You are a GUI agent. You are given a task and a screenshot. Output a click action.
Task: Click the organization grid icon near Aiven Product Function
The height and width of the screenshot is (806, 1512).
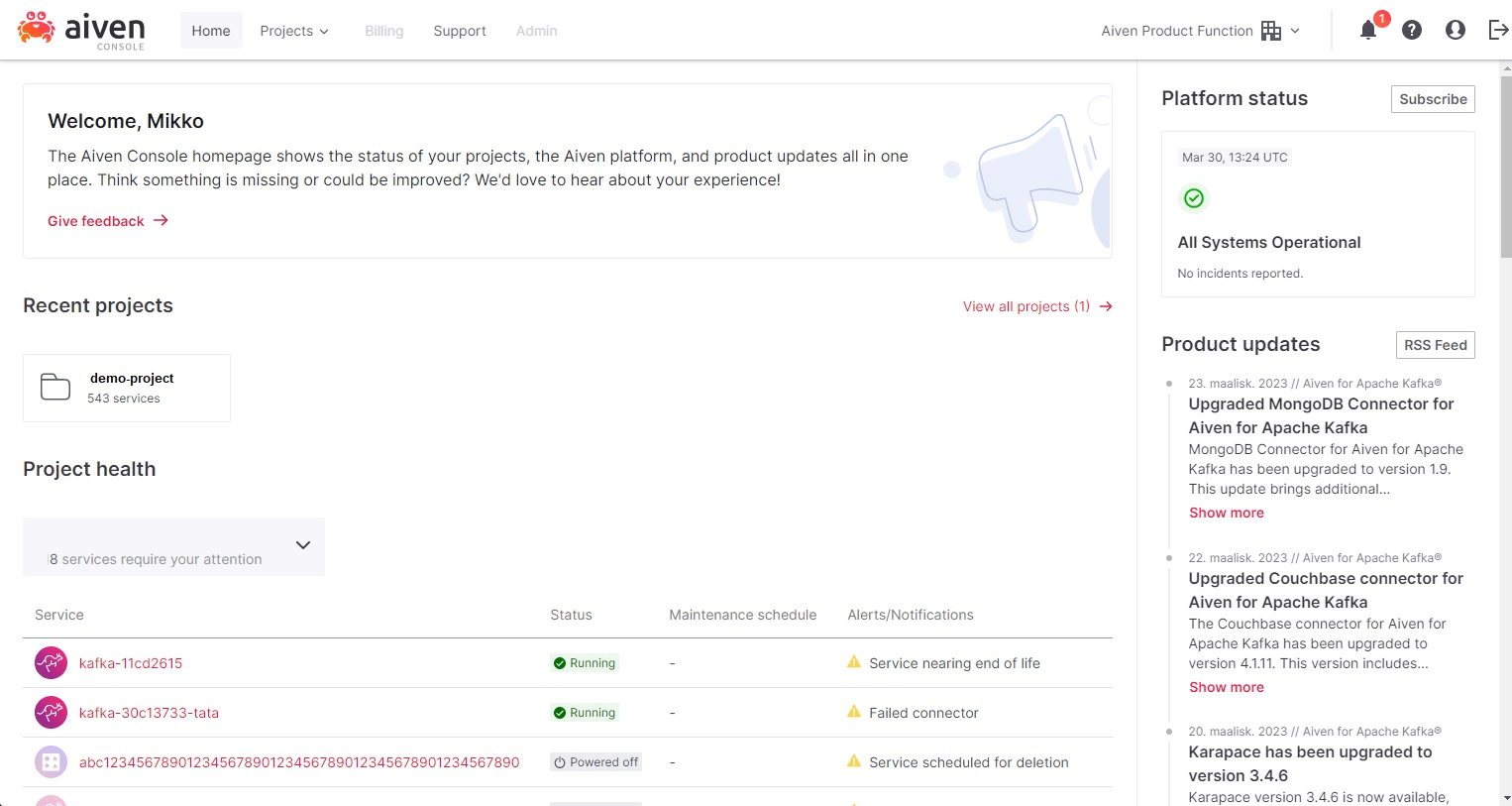(x=1272, y=31)
